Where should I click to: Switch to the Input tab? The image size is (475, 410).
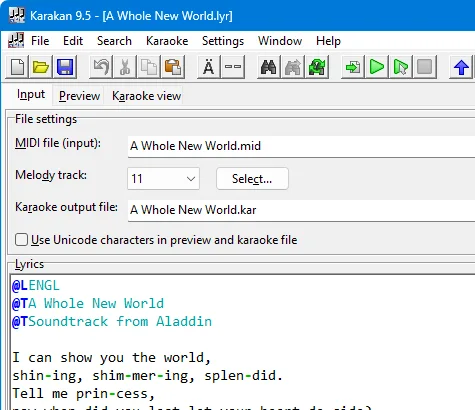[31, 95]
